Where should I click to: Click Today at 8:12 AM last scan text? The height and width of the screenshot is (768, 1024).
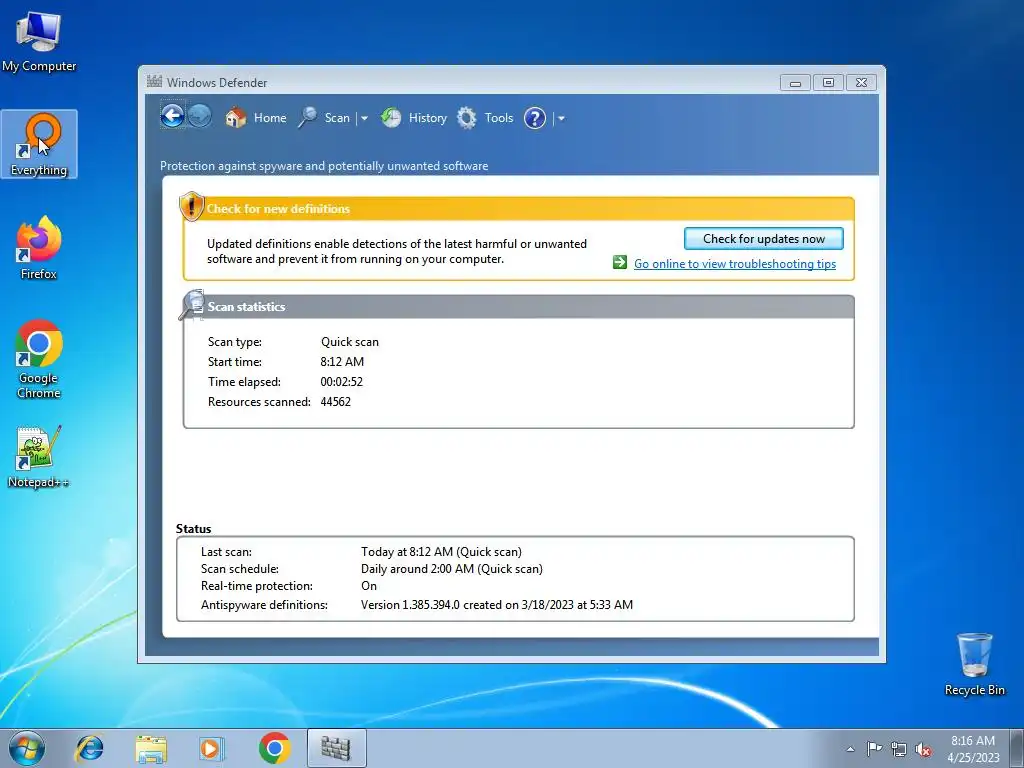(x=441, y=552)
